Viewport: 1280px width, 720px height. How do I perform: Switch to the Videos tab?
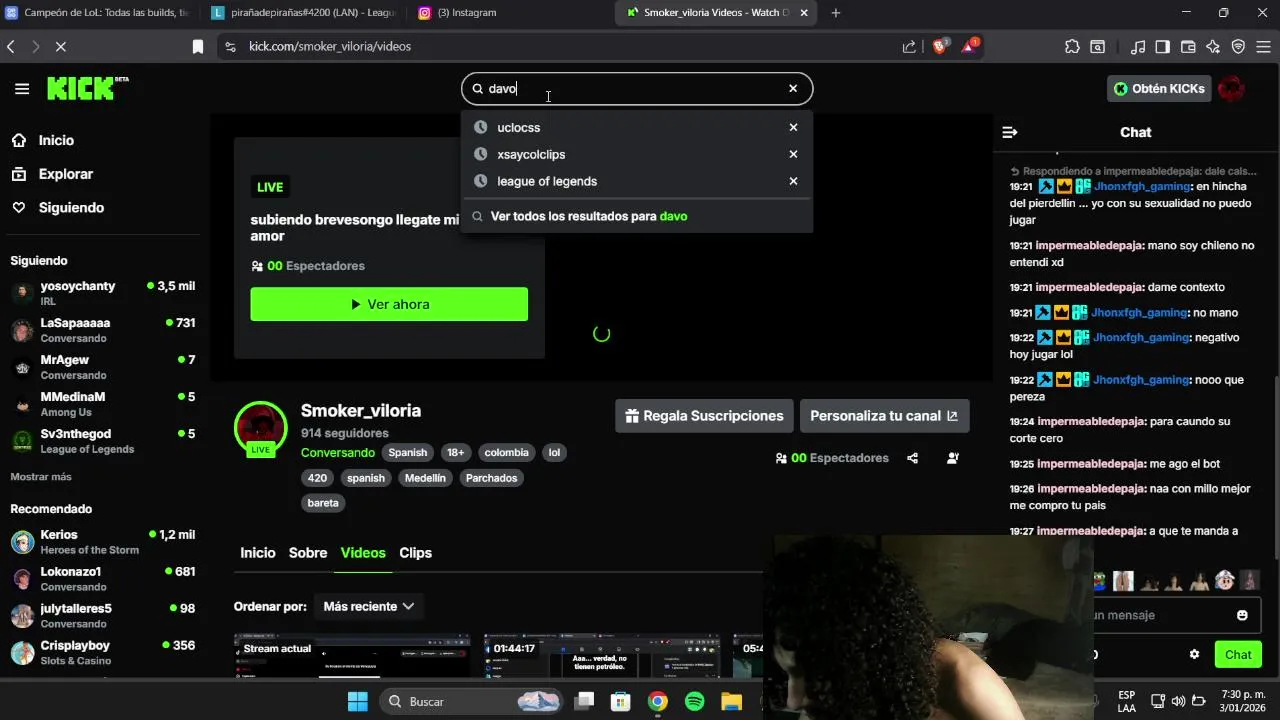(363, 553)
